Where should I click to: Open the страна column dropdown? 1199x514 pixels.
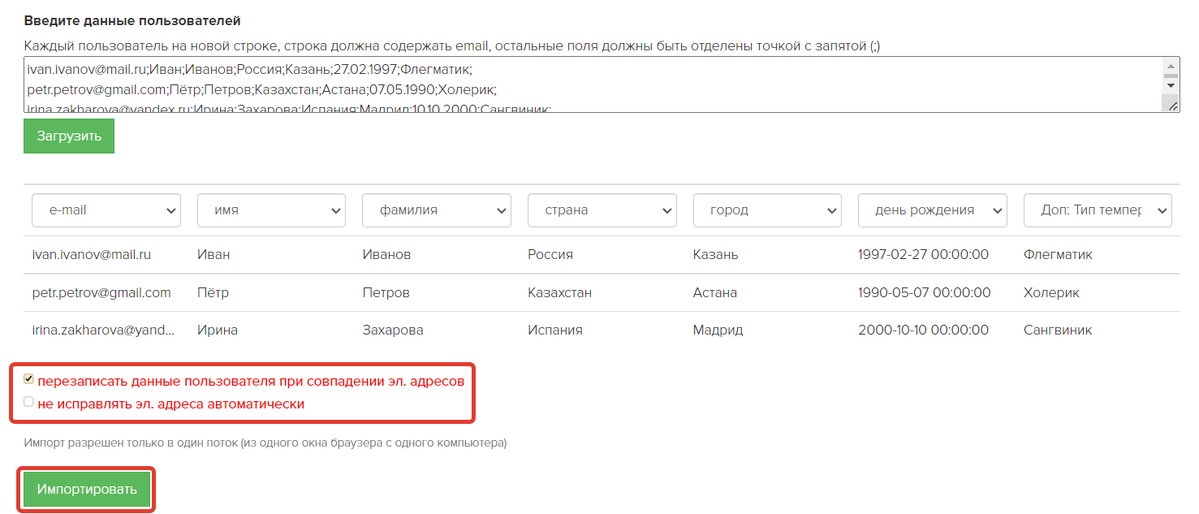click(x=602, y=210)
